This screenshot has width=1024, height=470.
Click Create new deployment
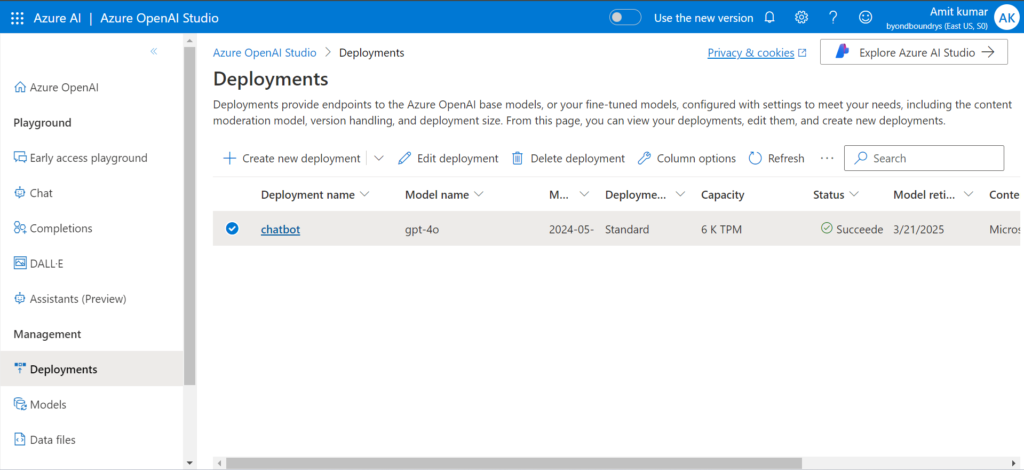point(291,158)
